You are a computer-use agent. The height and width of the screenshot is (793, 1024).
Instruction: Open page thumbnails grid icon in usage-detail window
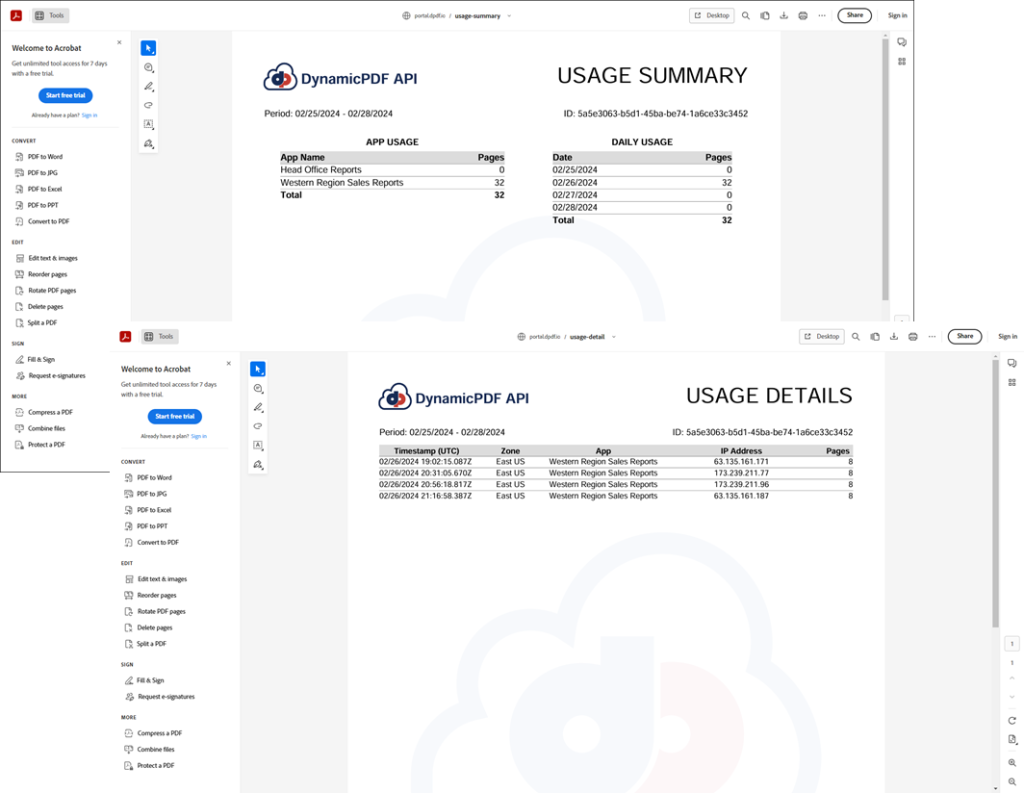pyautogui.click(x=1012, y=382)
